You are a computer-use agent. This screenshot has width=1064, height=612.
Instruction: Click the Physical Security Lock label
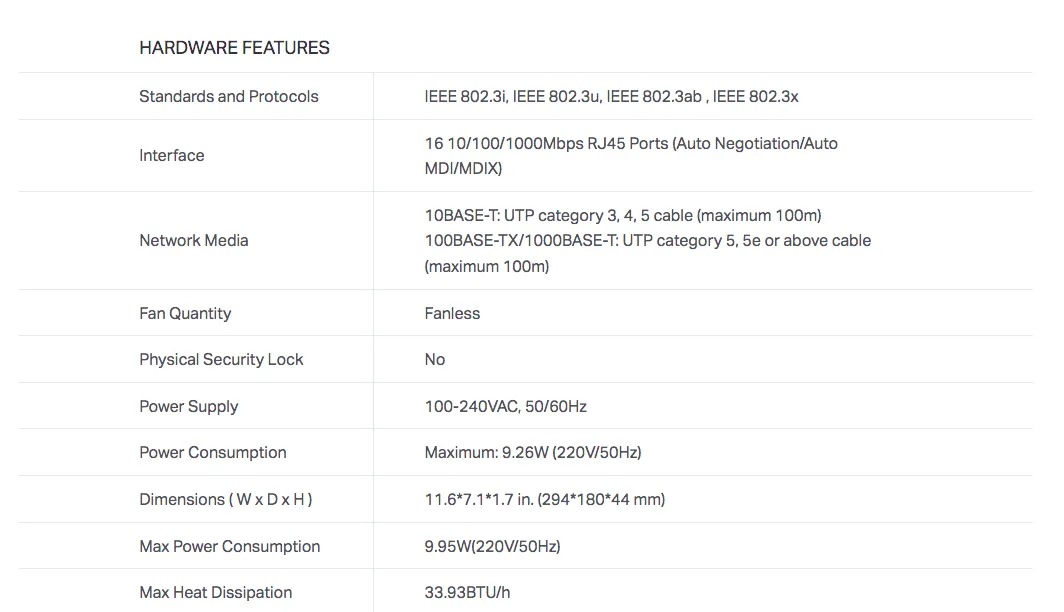click(221, 359)
